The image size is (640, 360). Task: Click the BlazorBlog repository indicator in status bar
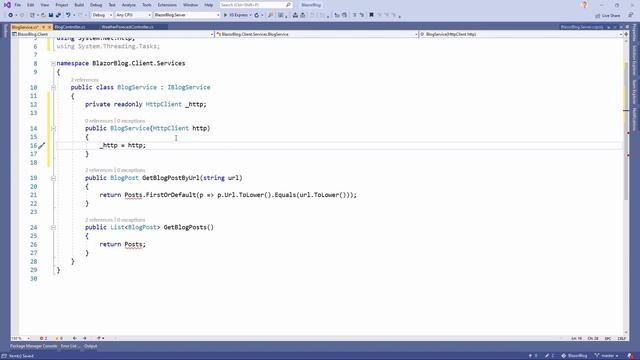(574, 356)
